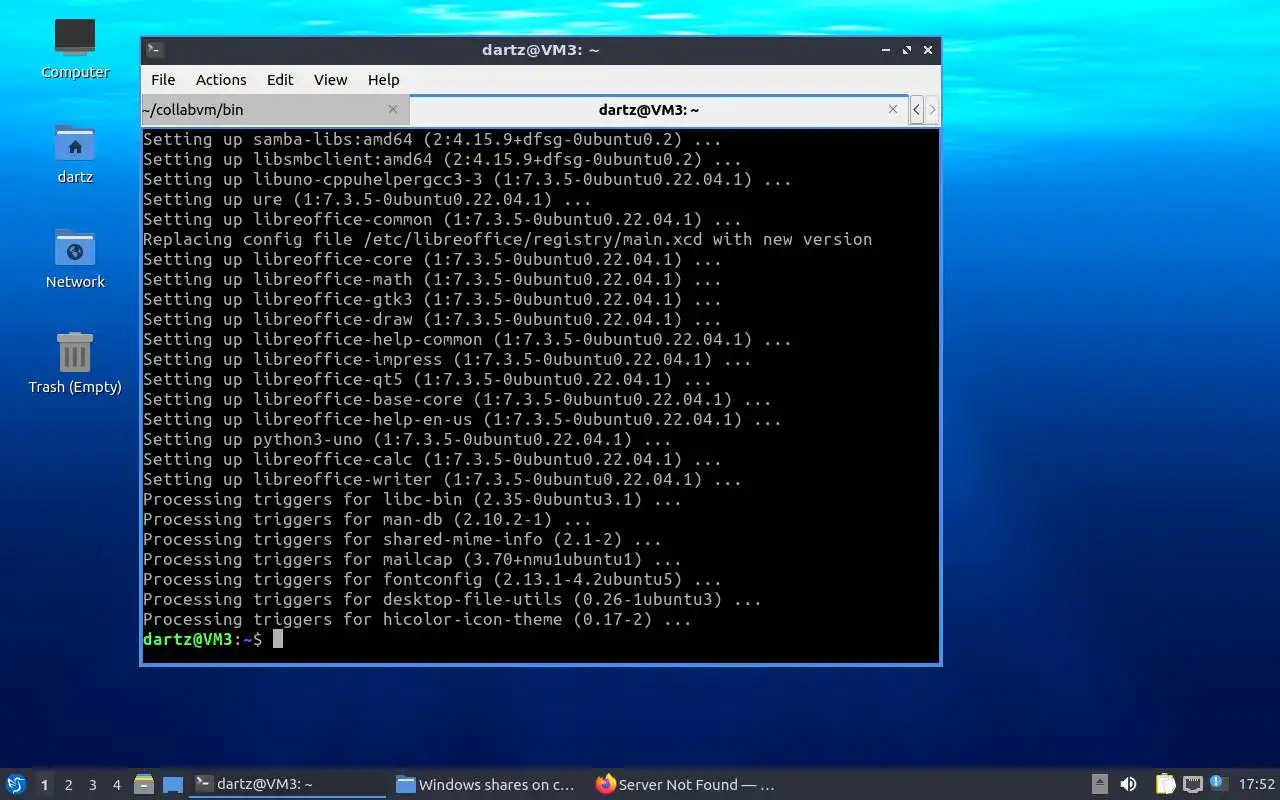Click the 'Processing triggers for shared-mime-info' line
The image size is (1280, 800).
tap(402, 539)
